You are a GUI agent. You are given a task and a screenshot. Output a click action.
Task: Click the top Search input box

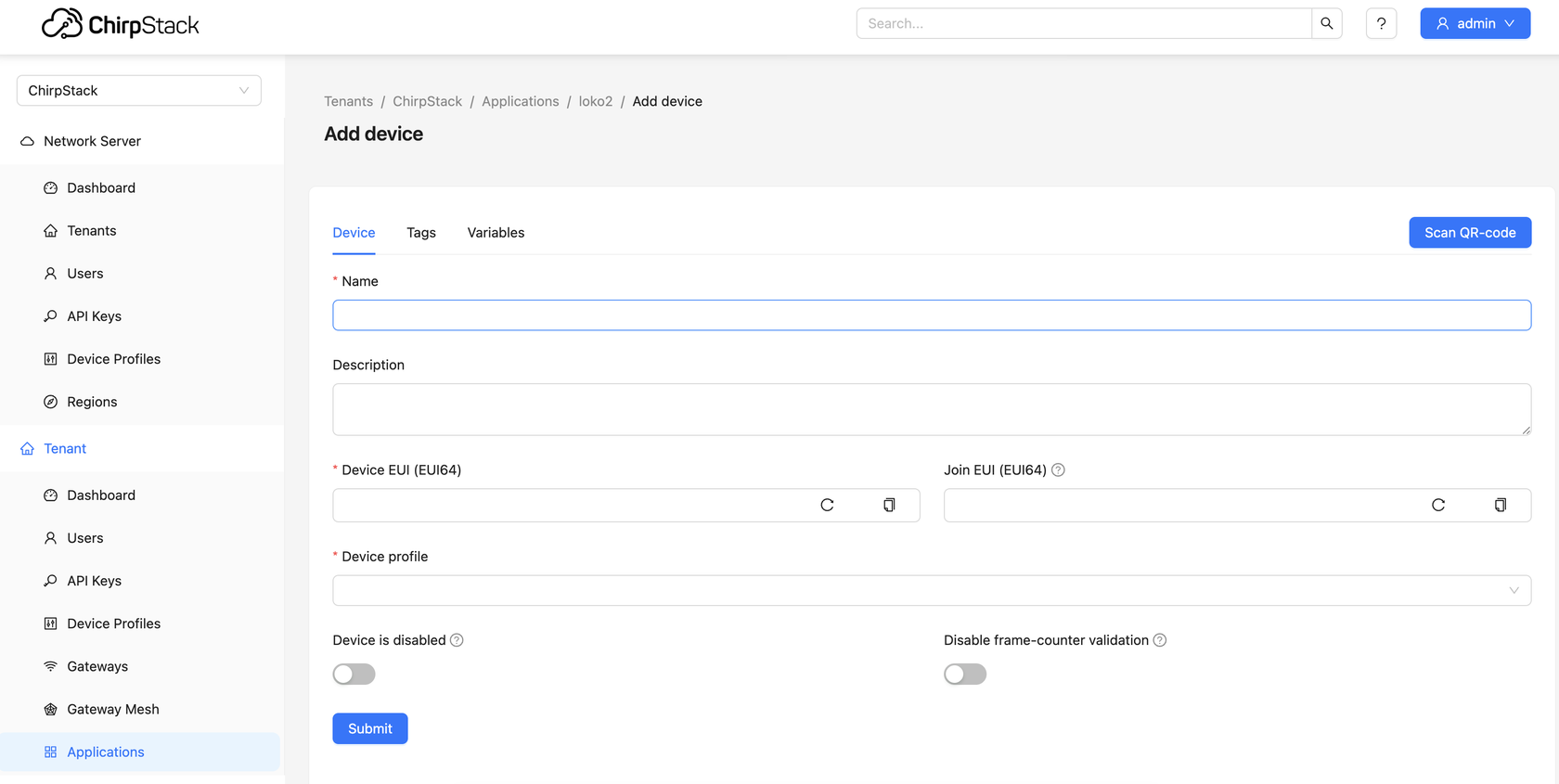pos(1084,23)
